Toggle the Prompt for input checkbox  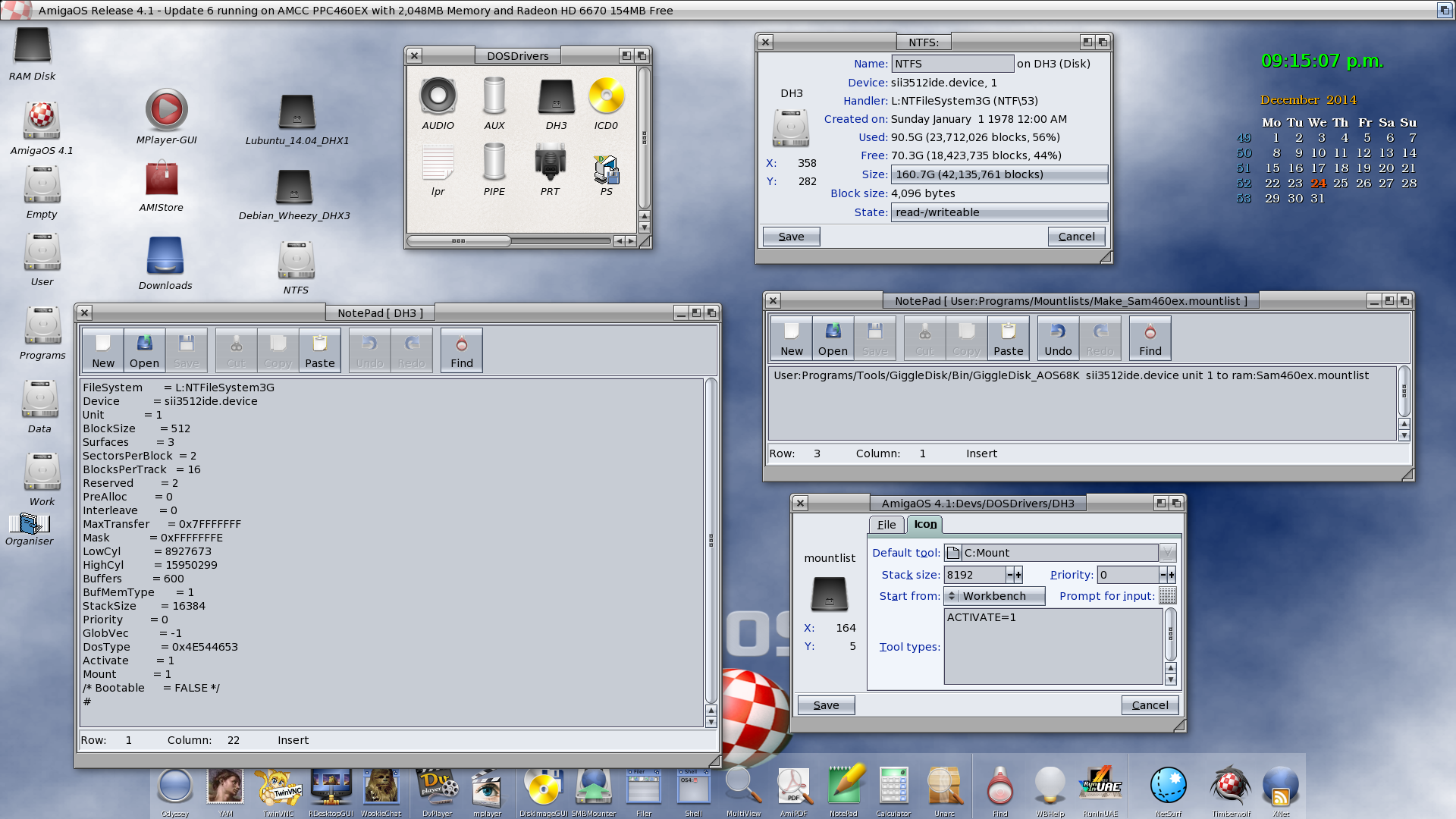pos(1167,596)
